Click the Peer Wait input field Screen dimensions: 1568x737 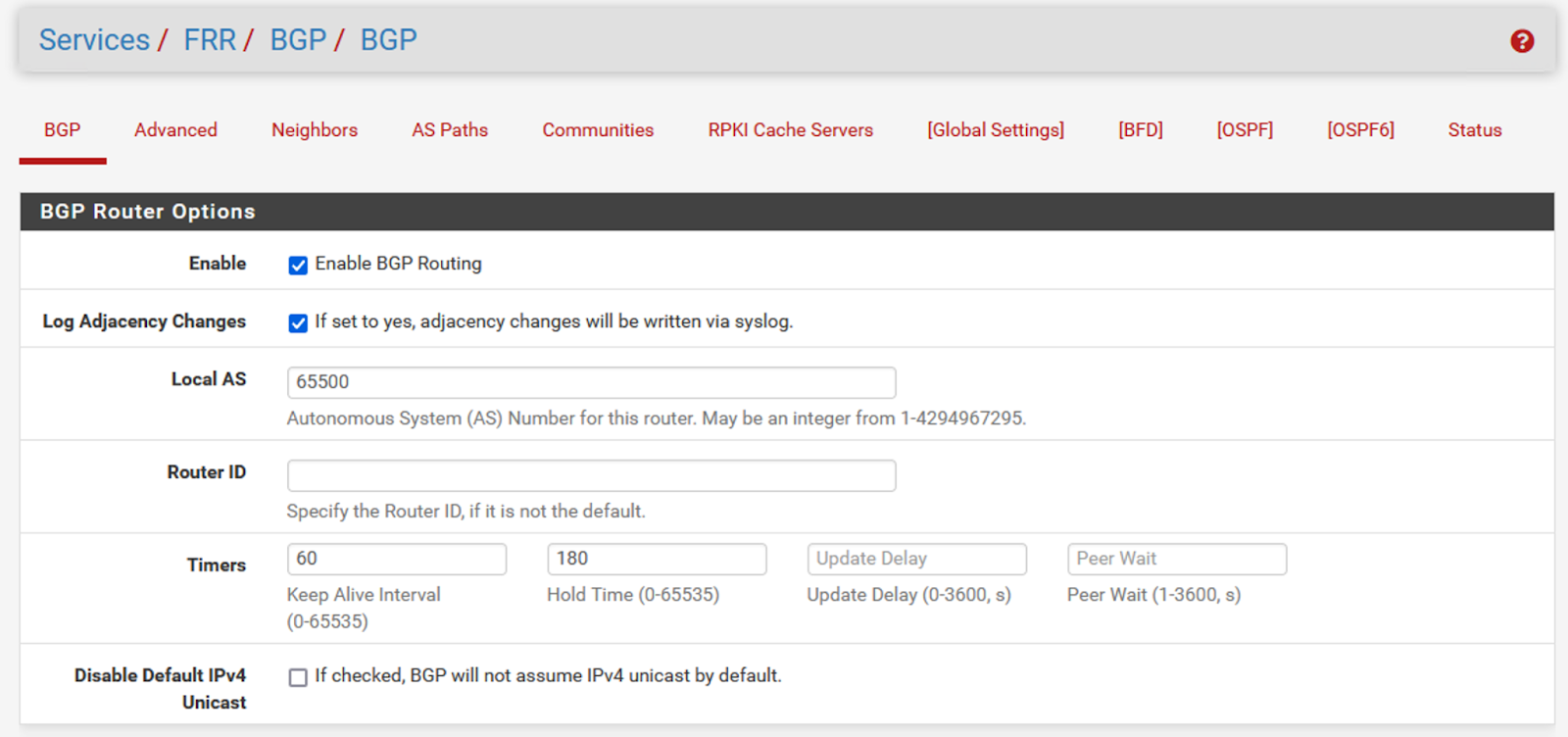tap(1177, 559)
